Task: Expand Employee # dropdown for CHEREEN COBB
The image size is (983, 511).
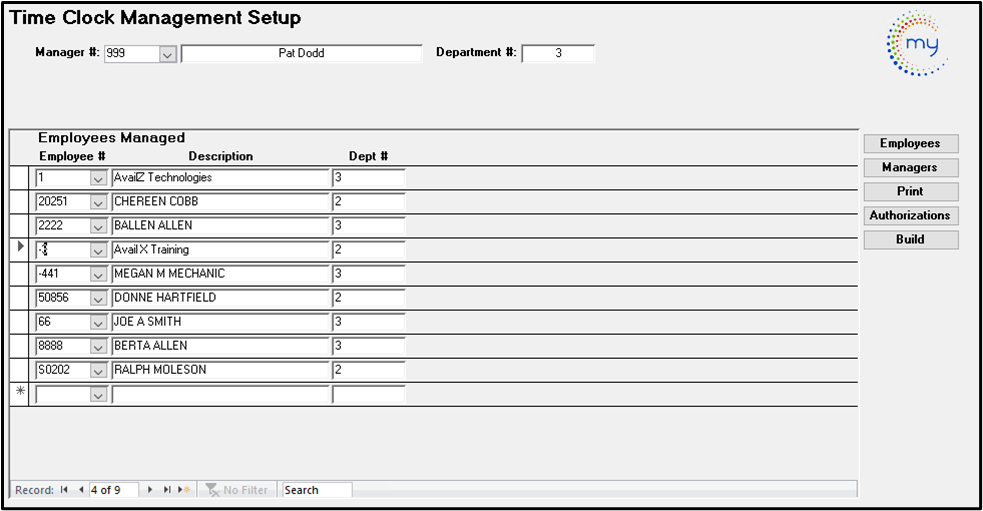Action: pyautogui.click(x=98, y=202)
